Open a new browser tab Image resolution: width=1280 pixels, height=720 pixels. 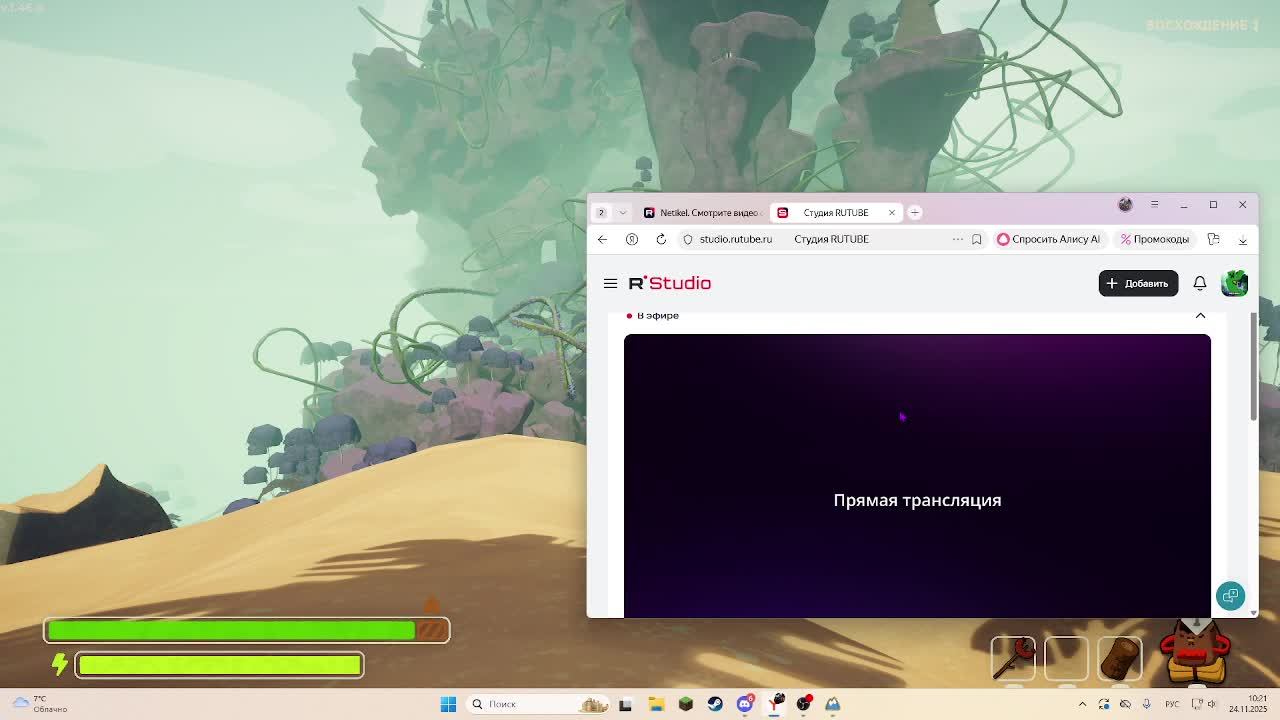pos(914,212)
